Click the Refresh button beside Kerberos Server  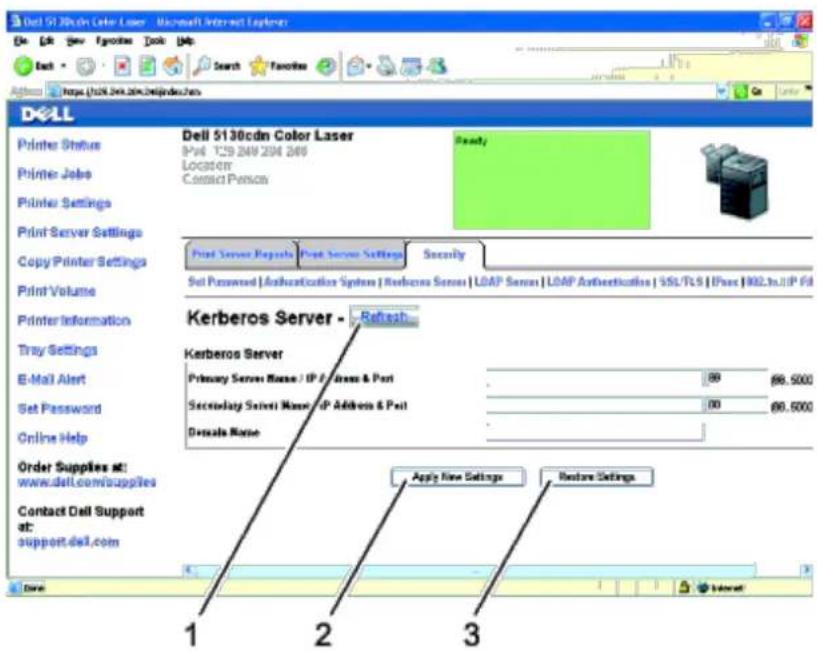(384, 317)
